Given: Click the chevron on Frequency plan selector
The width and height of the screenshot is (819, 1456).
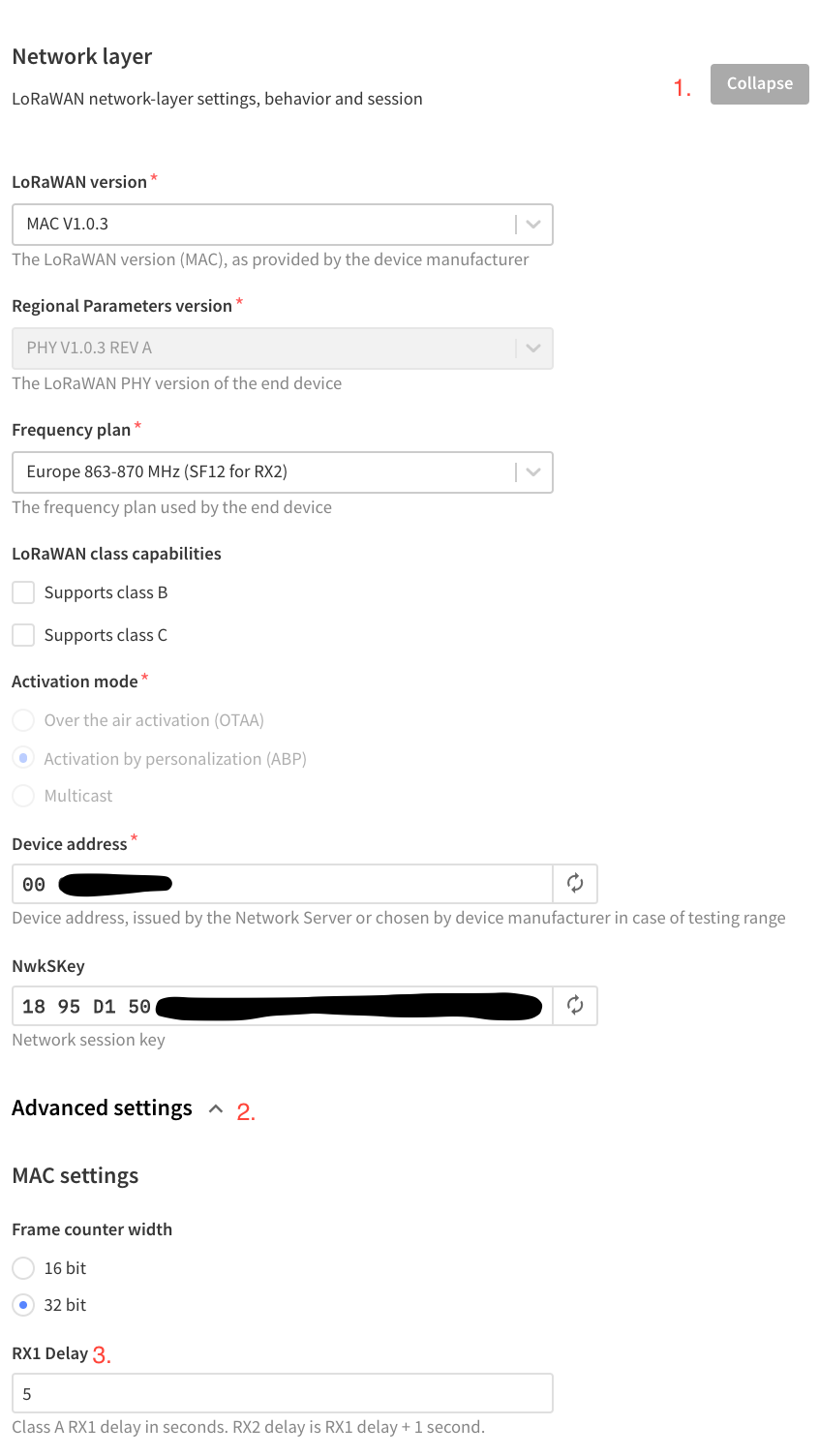Looking at the screenshot, I should (x=532, y=471).
